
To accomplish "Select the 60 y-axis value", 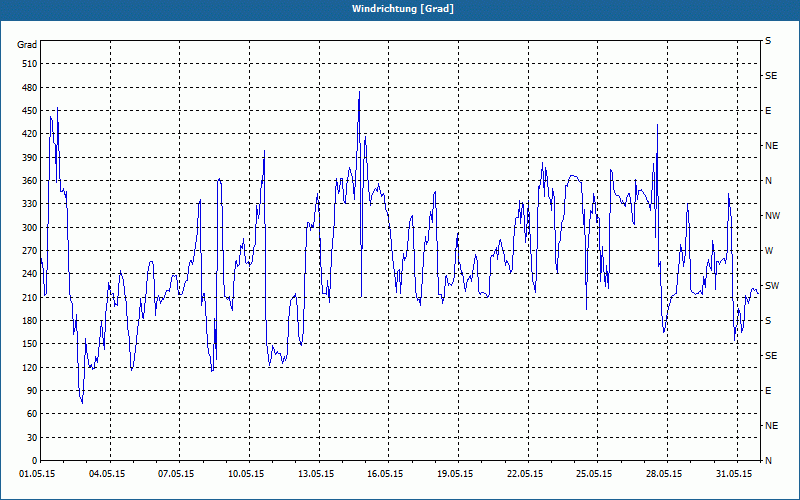I will pos(32,414).
